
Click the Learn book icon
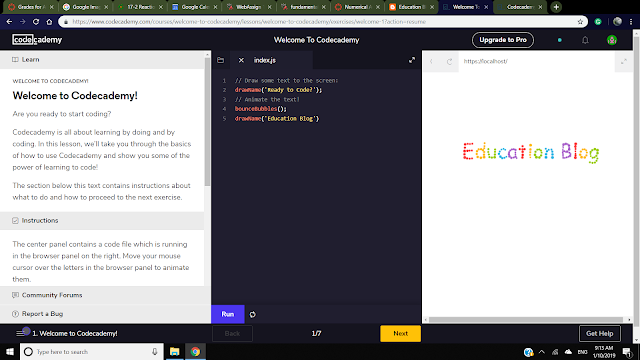15,60
